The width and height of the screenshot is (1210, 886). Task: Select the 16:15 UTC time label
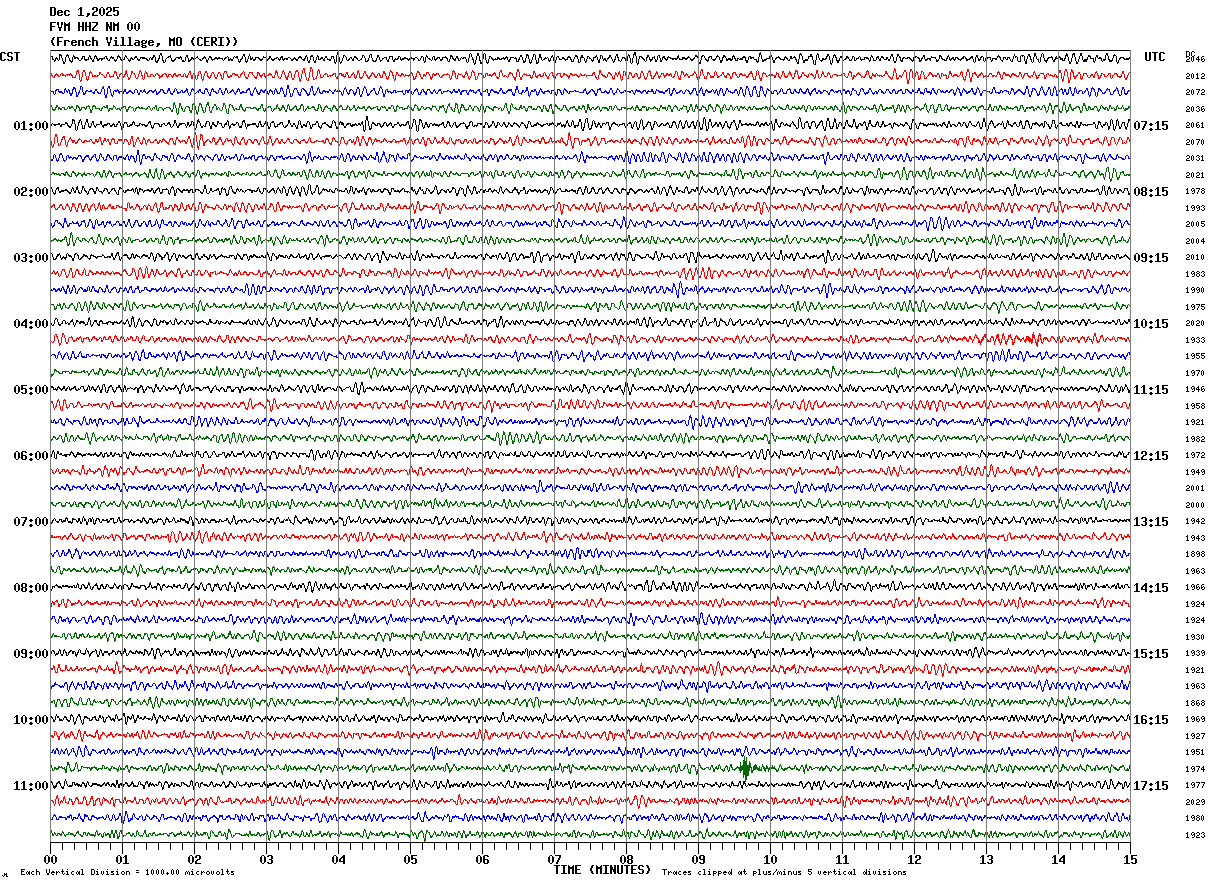[1151, 720]
